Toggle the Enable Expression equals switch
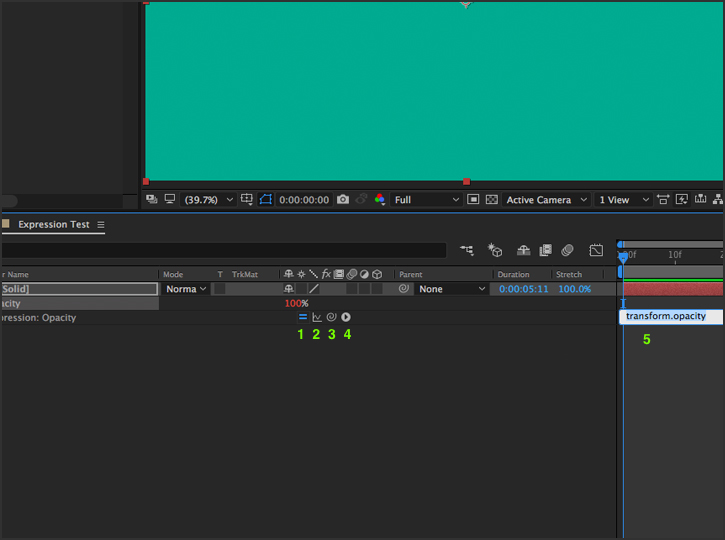Image resolution: width=725 pixels, height=540 pixels. click(303, 317)
